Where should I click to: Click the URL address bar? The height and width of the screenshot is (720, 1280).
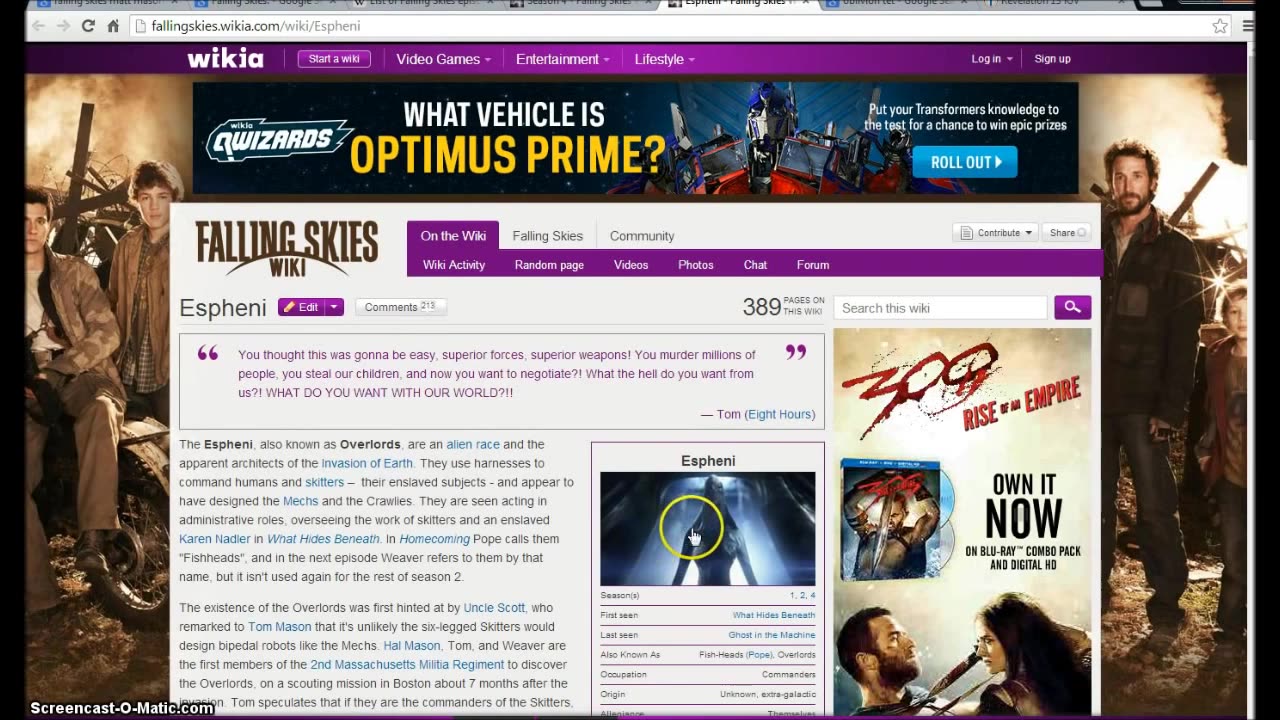pyautogui.click(x=670, y=26)
